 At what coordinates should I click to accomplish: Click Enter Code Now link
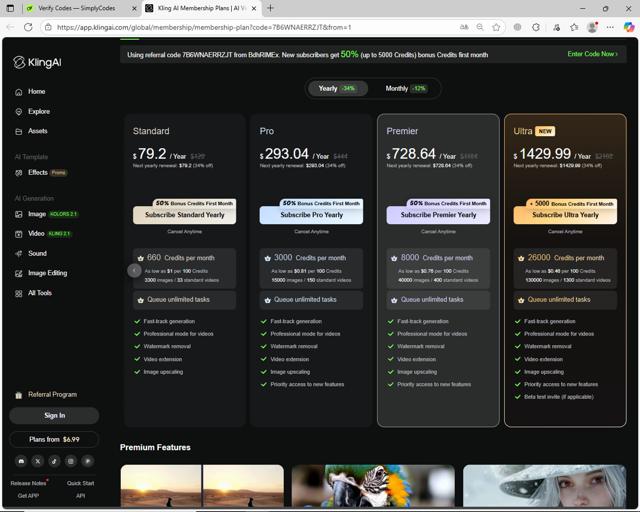coord(592,54)
